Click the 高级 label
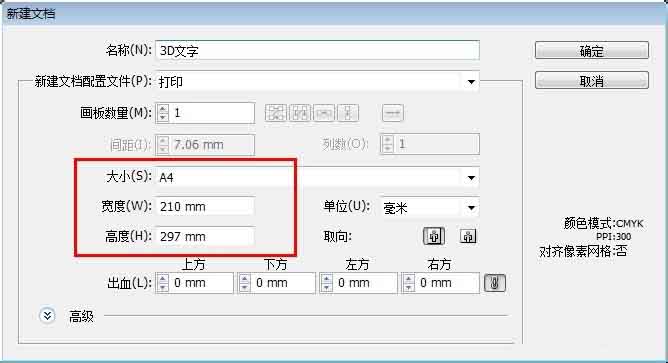Image resolution: width=668 pixels, height=363 pixels. (81, 317)
